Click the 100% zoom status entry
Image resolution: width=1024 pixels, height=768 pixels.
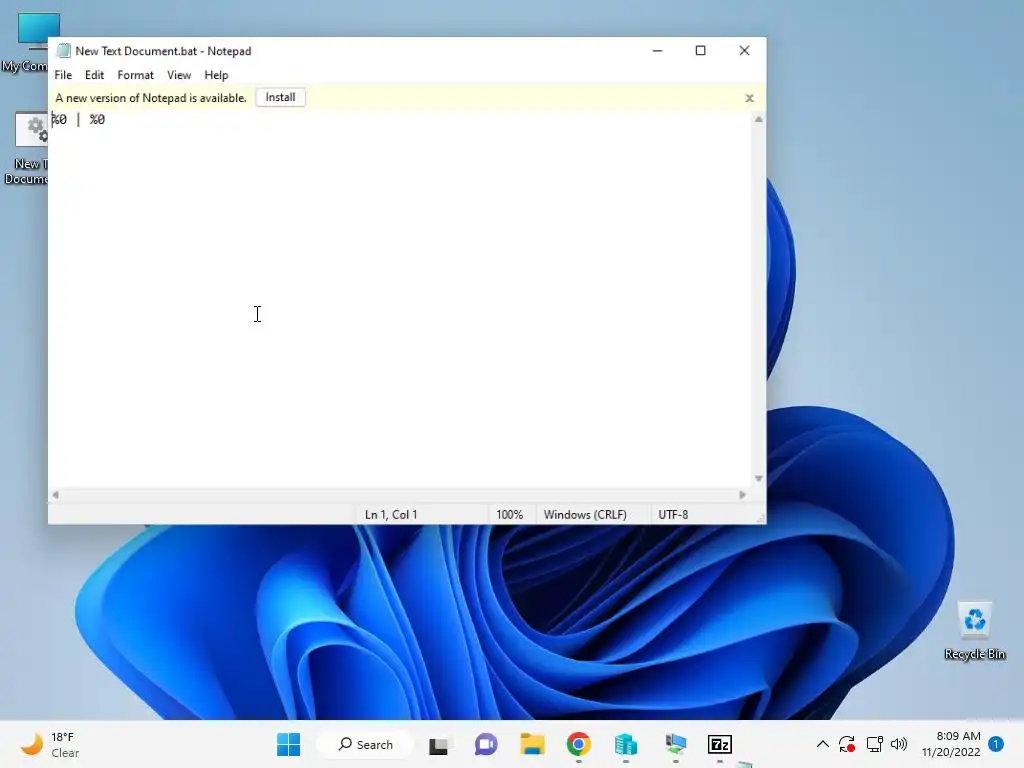[509, 515]
